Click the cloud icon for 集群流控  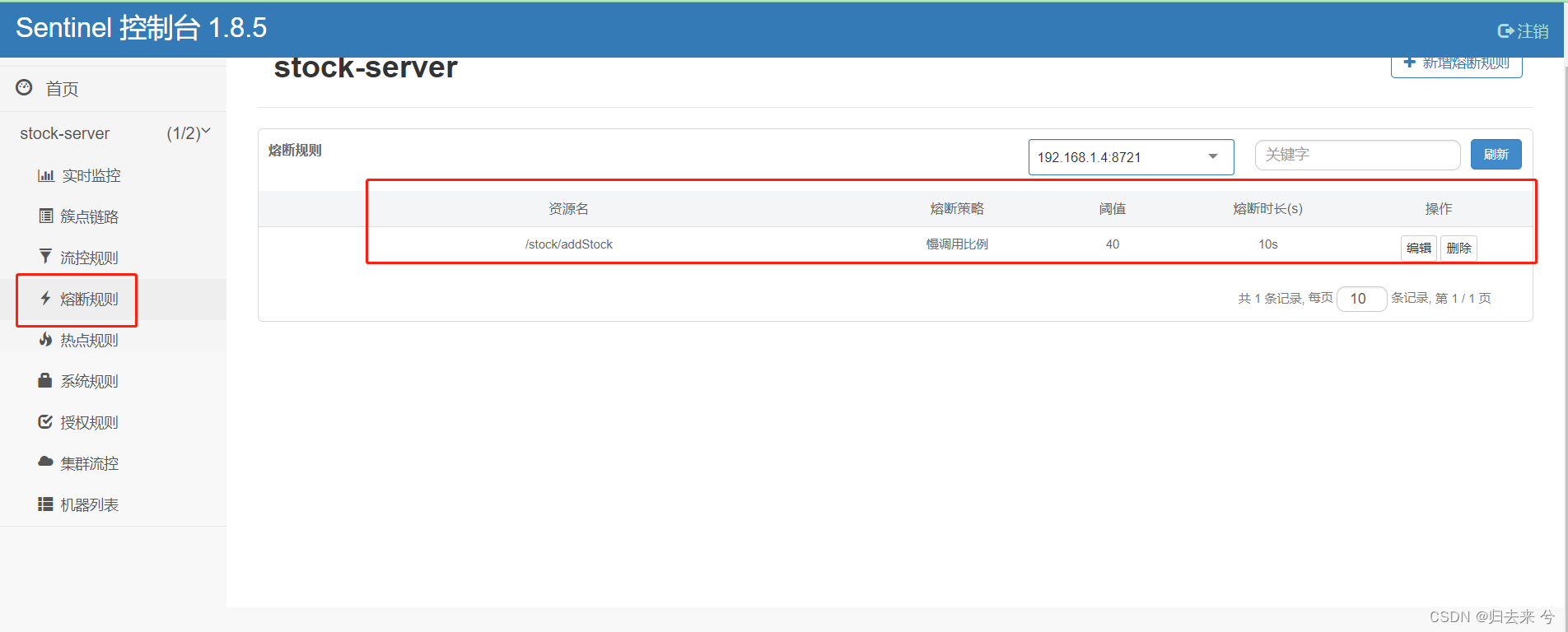pyautogui.click(x=45, y=462)
